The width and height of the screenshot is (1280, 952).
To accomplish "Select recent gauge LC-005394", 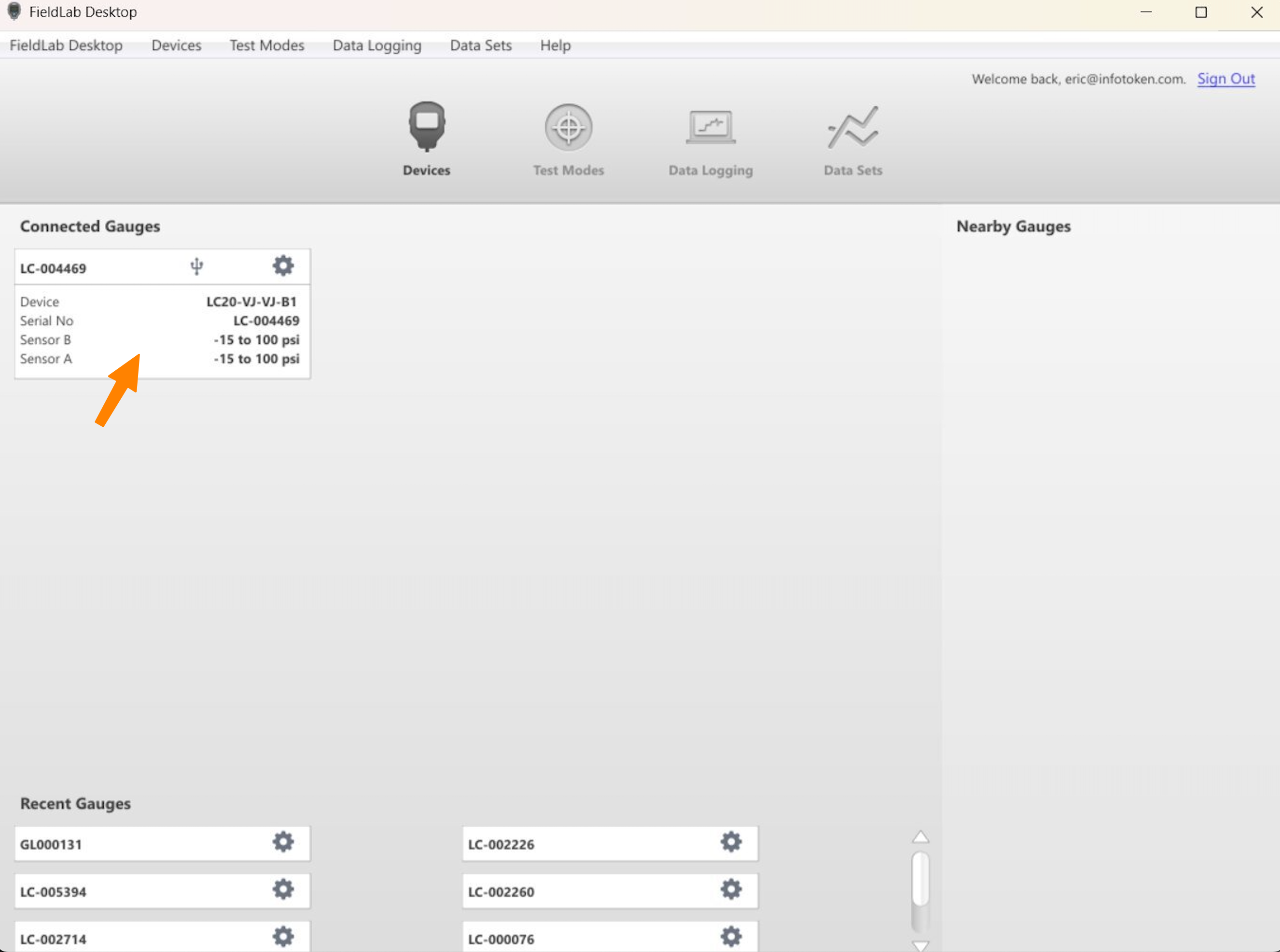I will pos(163,891).
